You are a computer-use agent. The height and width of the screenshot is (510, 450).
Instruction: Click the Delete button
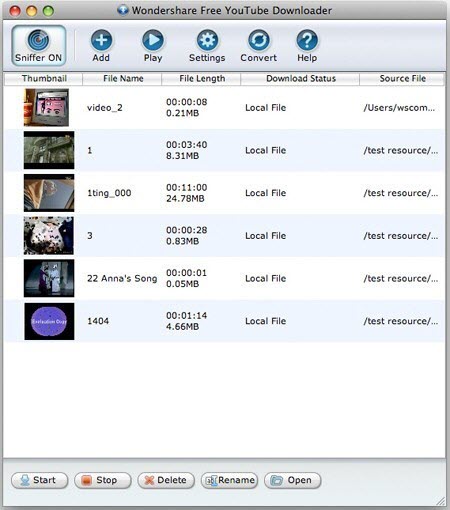click(166, 480)
